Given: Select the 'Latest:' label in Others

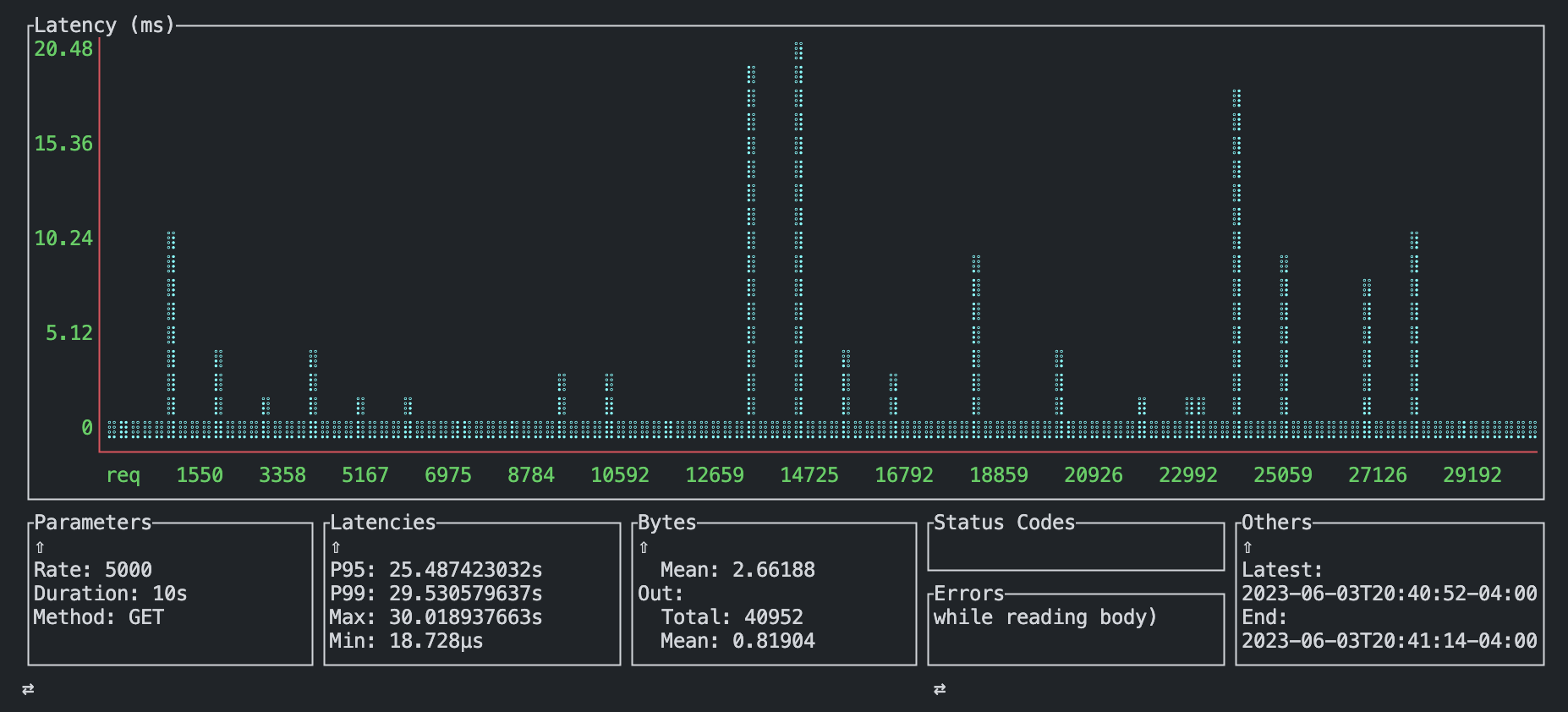Looking at the screenshot, I should [1282, 570].
